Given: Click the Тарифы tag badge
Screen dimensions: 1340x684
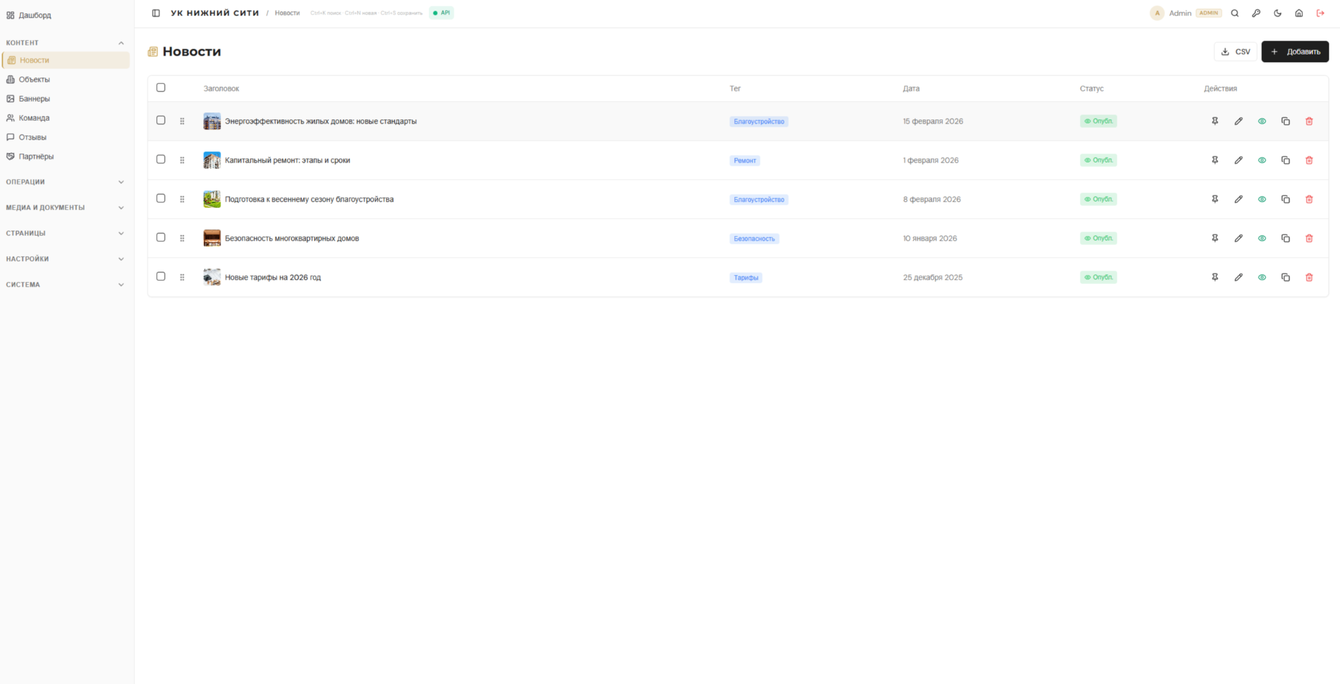Looking at the screenshot, I should (746, 277).
